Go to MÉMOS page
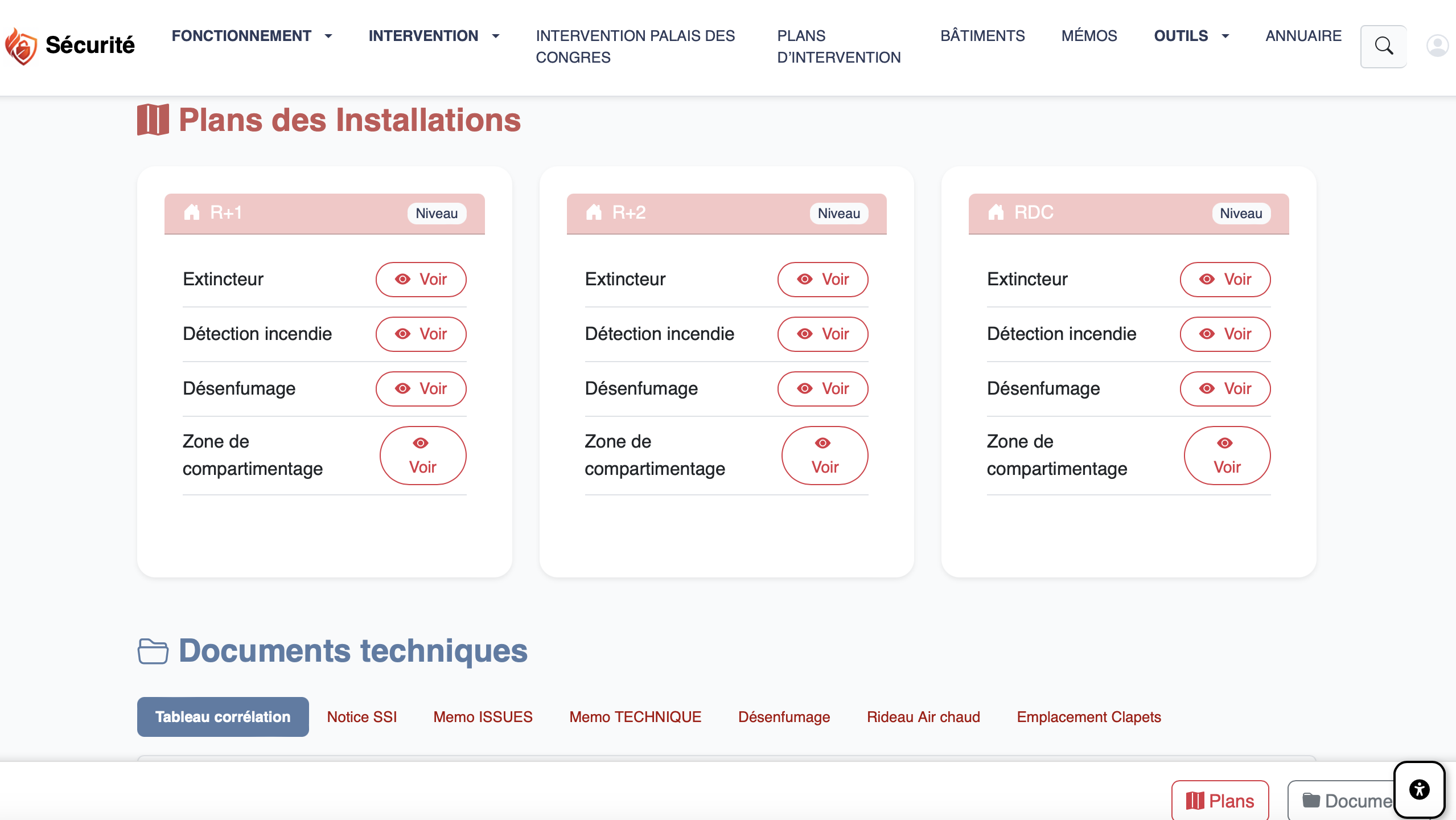This screenshot has width=1456, height=820. [1089, 36]
